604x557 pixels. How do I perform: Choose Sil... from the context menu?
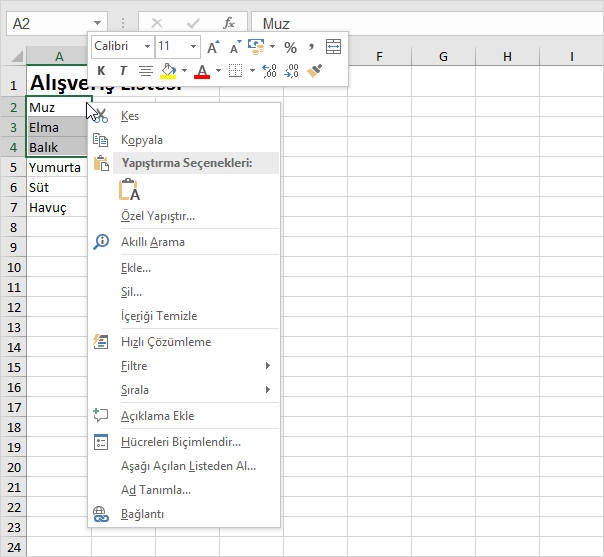(x=131, y=292)
